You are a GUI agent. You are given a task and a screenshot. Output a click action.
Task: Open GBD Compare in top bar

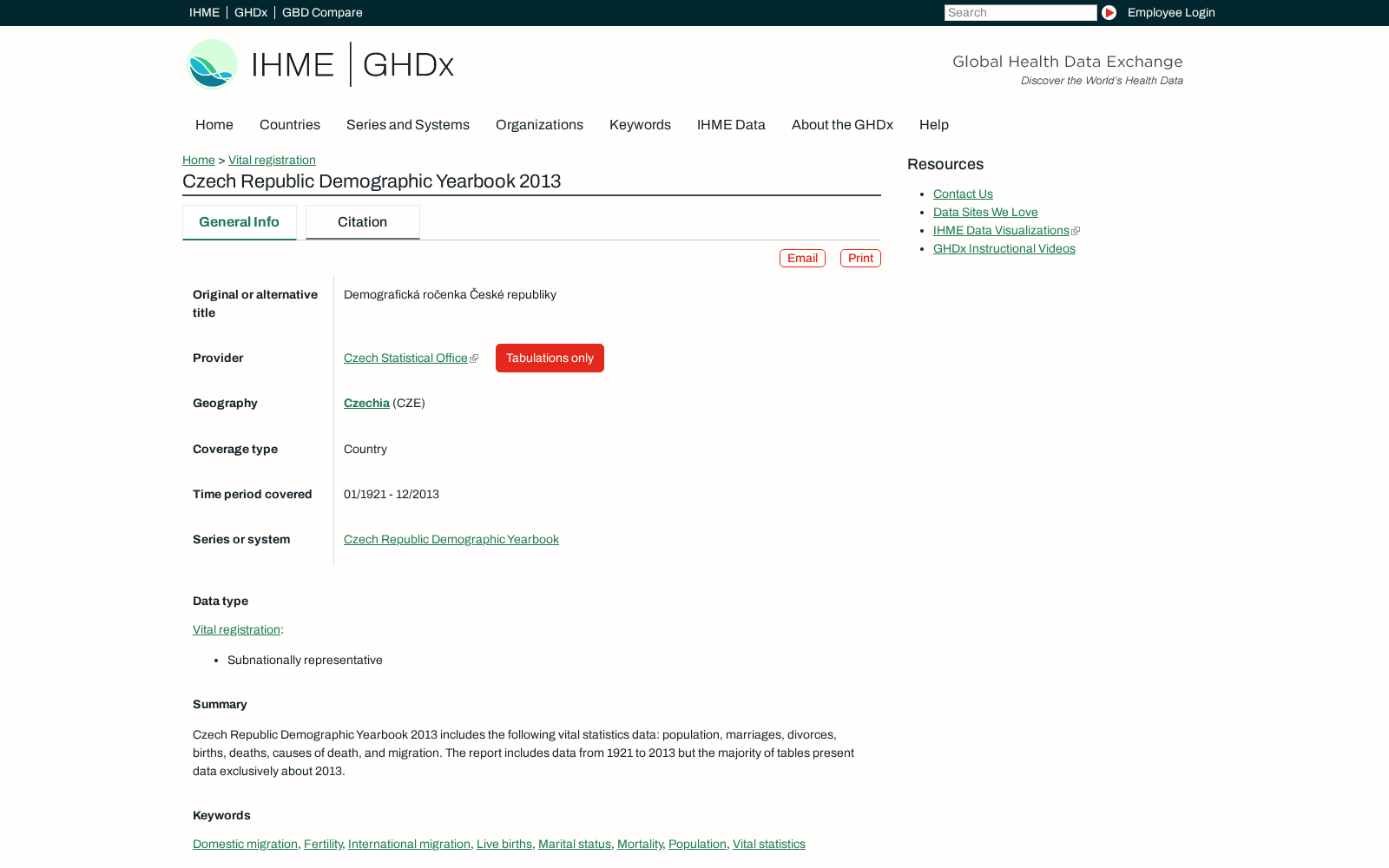(322, 12)
